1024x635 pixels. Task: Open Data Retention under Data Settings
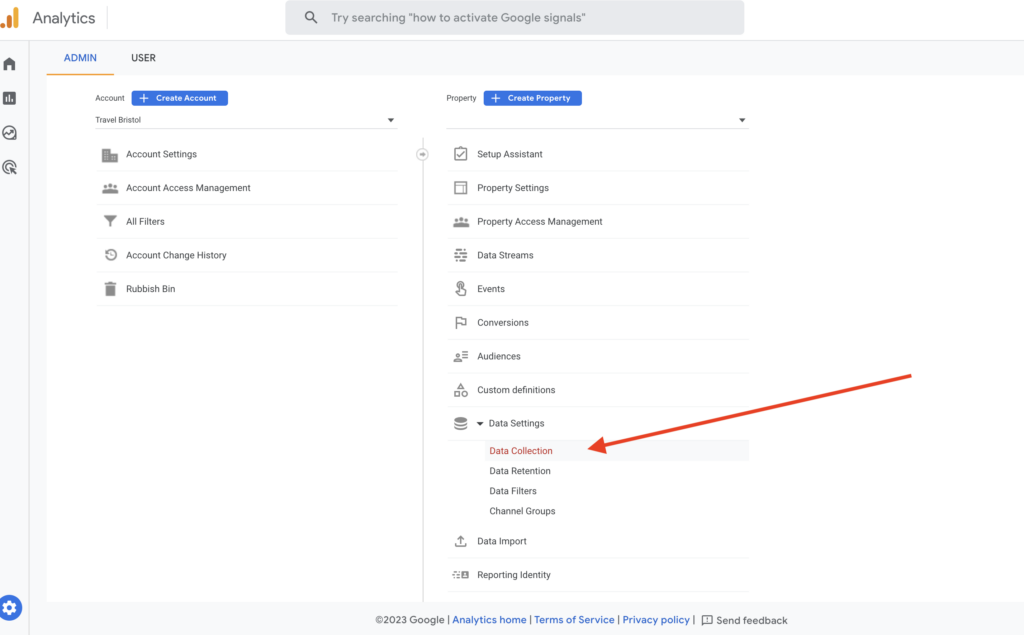point(520,471)
